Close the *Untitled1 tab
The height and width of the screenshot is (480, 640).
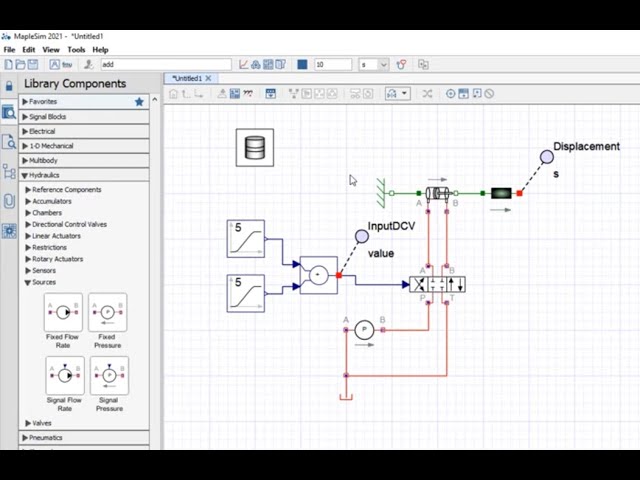click(x=209, y=78)
